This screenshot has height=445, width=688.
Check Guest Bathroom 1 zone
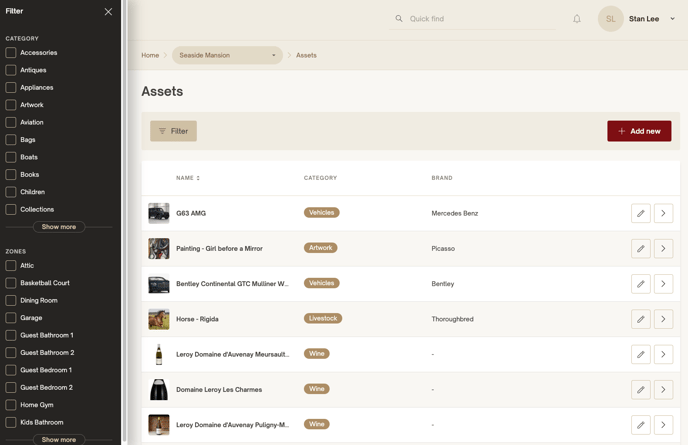11,335
